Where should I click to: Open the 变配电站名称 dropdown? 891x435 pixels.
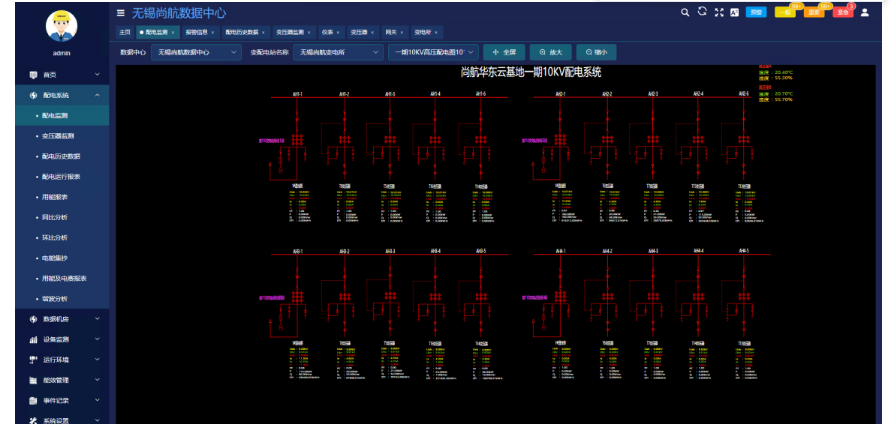pos(337,51)
